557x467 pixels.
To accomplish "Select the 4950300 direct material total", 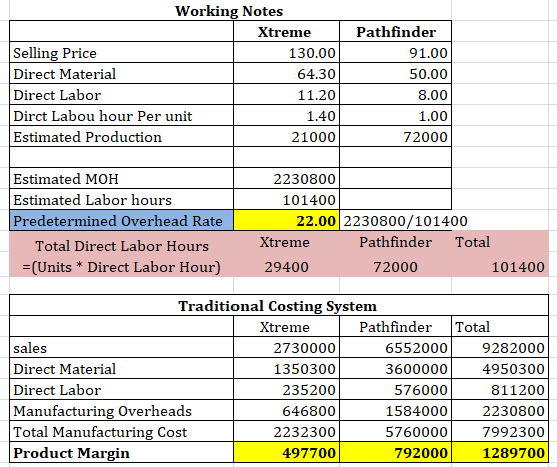I will pos(500,369).
